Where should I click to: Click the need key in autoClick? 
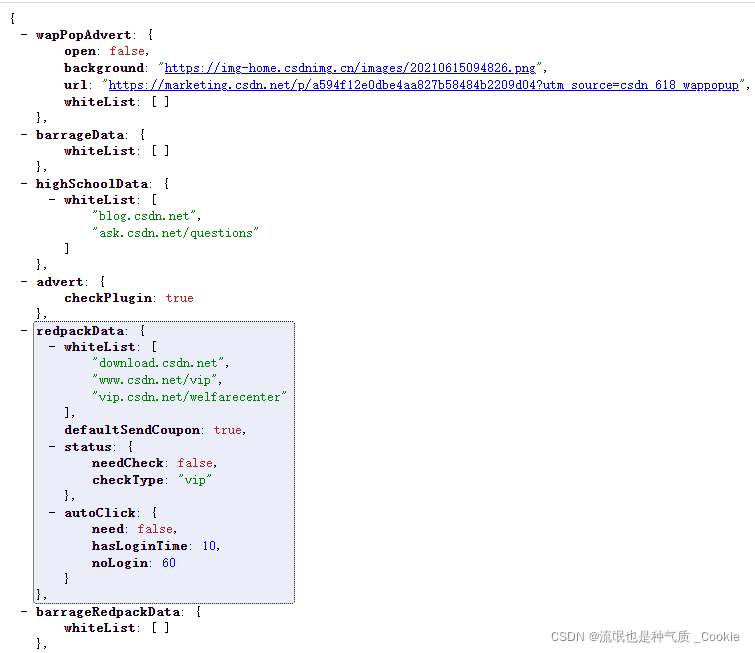108,529
